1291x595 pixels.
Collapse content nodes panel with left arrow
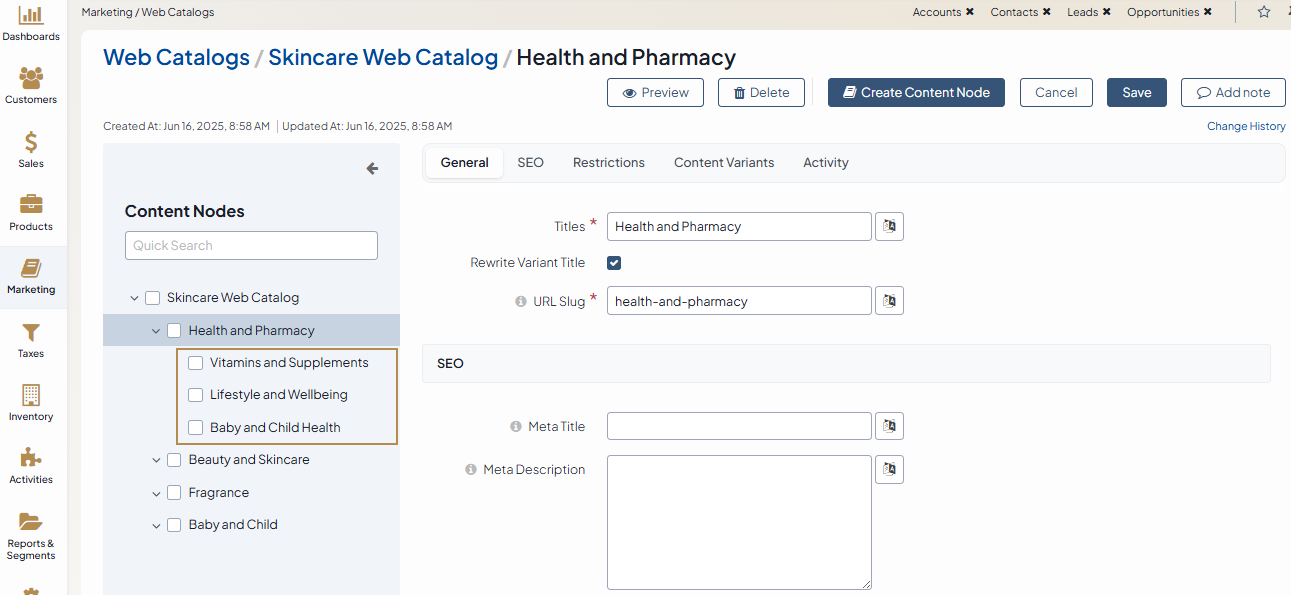point(372,169)
